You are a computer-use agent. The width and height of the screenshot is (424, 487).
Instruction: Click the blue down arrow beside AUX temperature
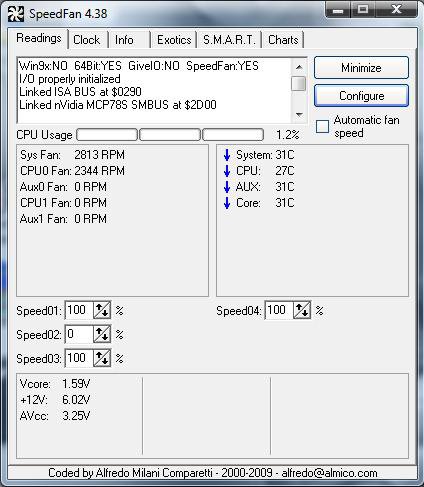pos(227,187)
